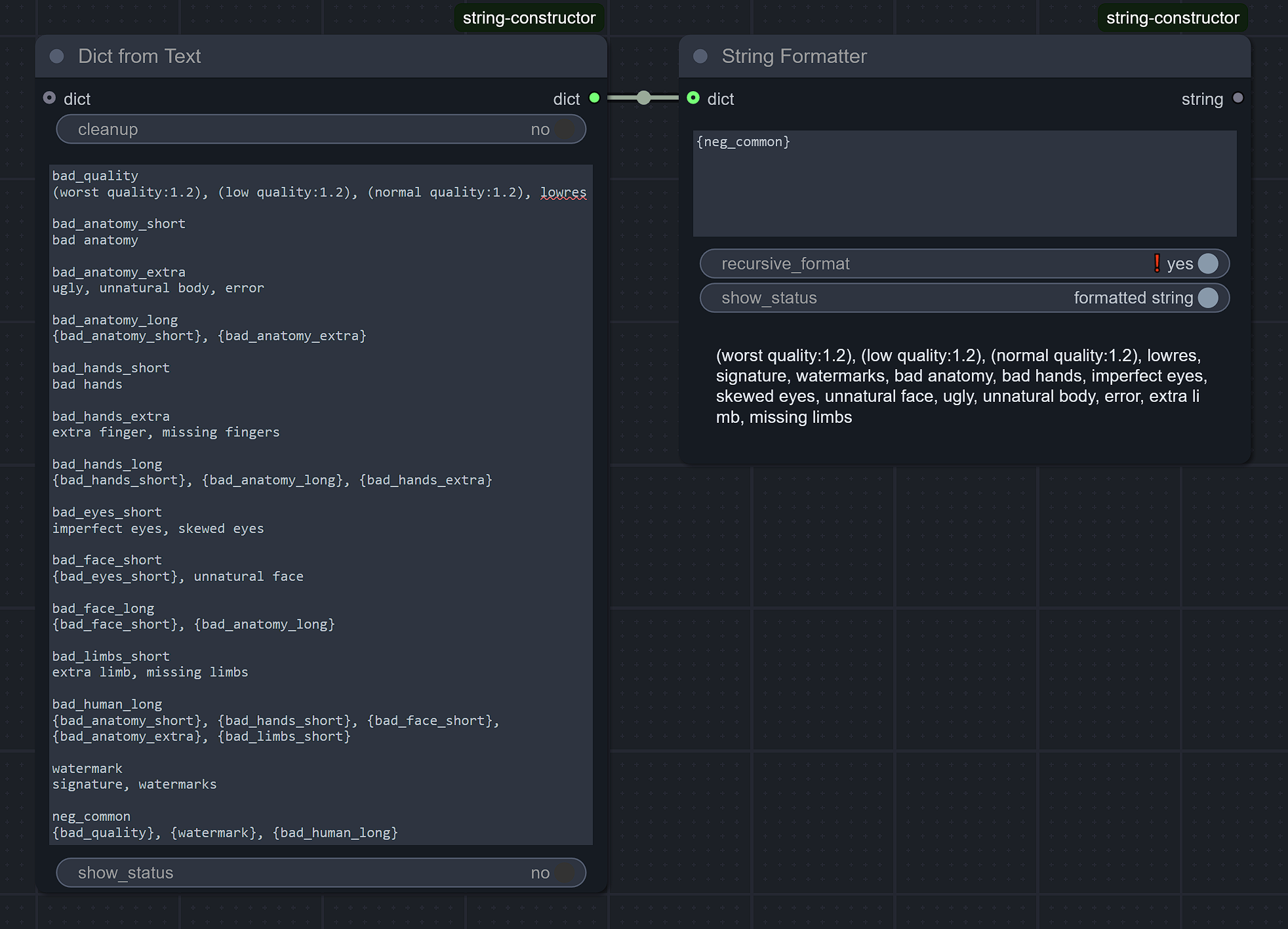
Task: Click the misspelled word lowres
Action: 563,192
